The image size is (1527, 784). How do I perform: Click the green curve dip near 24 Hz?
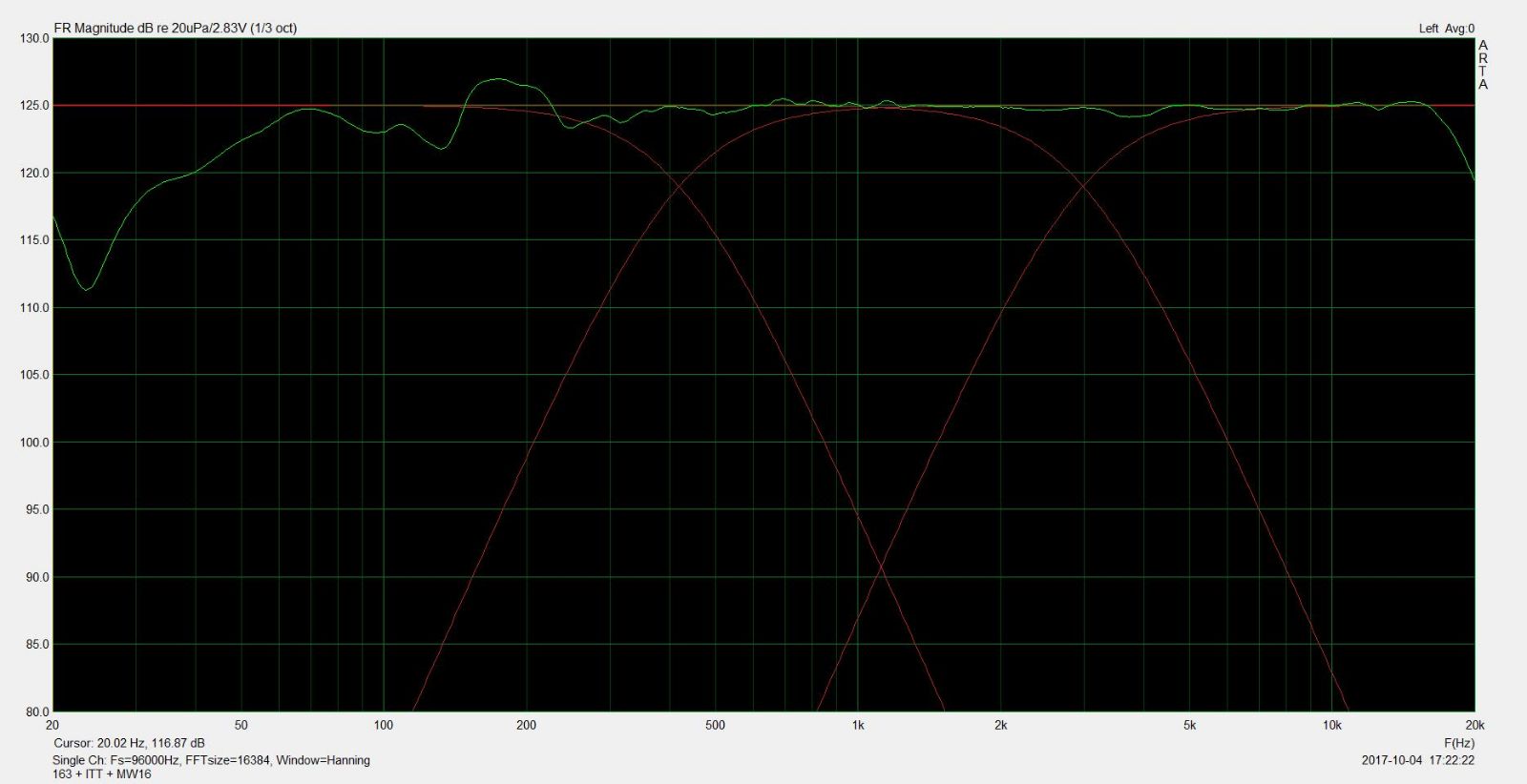pyautogui.click(x=87, y=289)
